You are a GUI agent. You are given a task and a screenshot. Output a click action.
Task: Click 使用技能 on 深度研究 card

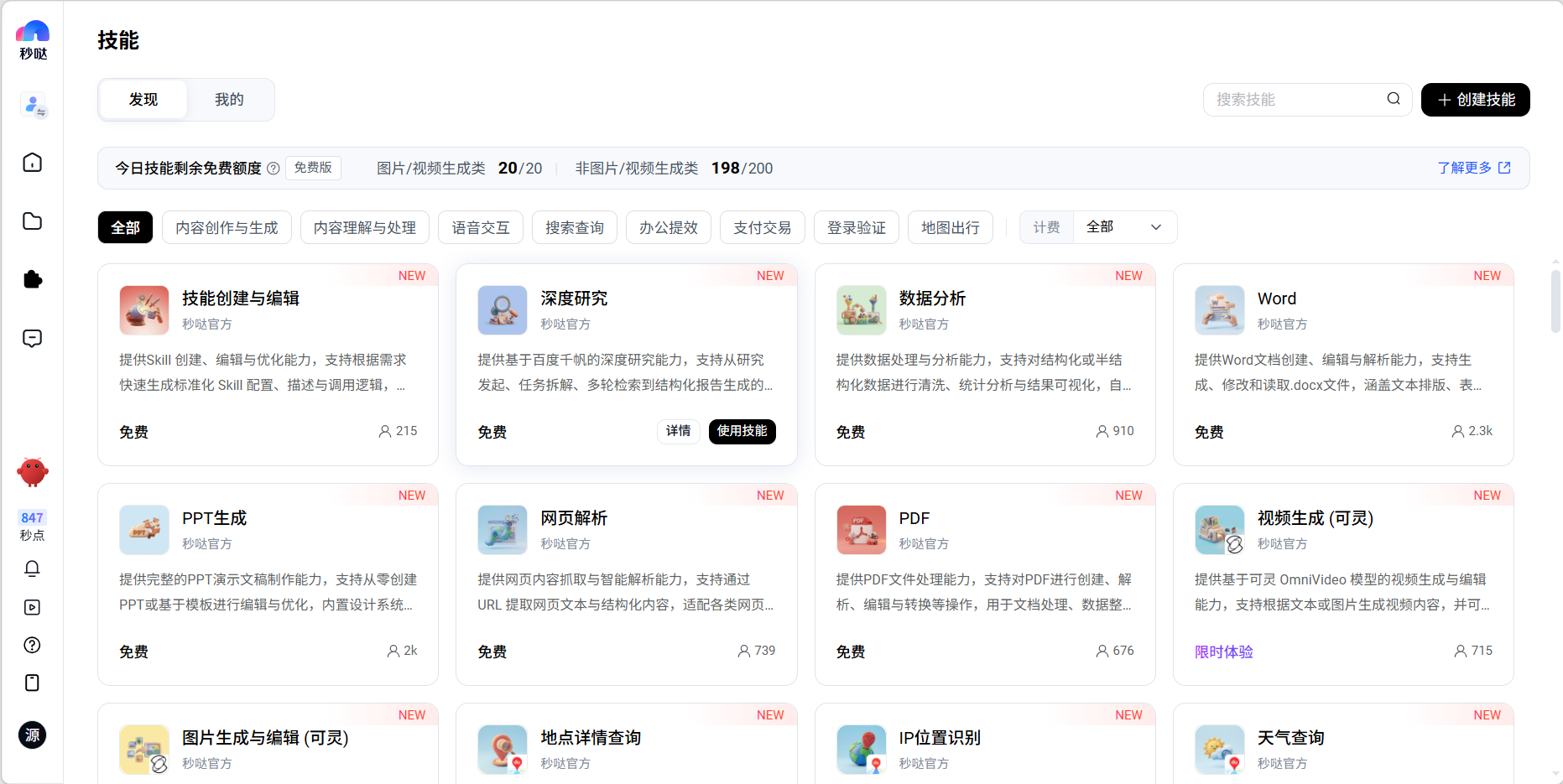742,431
